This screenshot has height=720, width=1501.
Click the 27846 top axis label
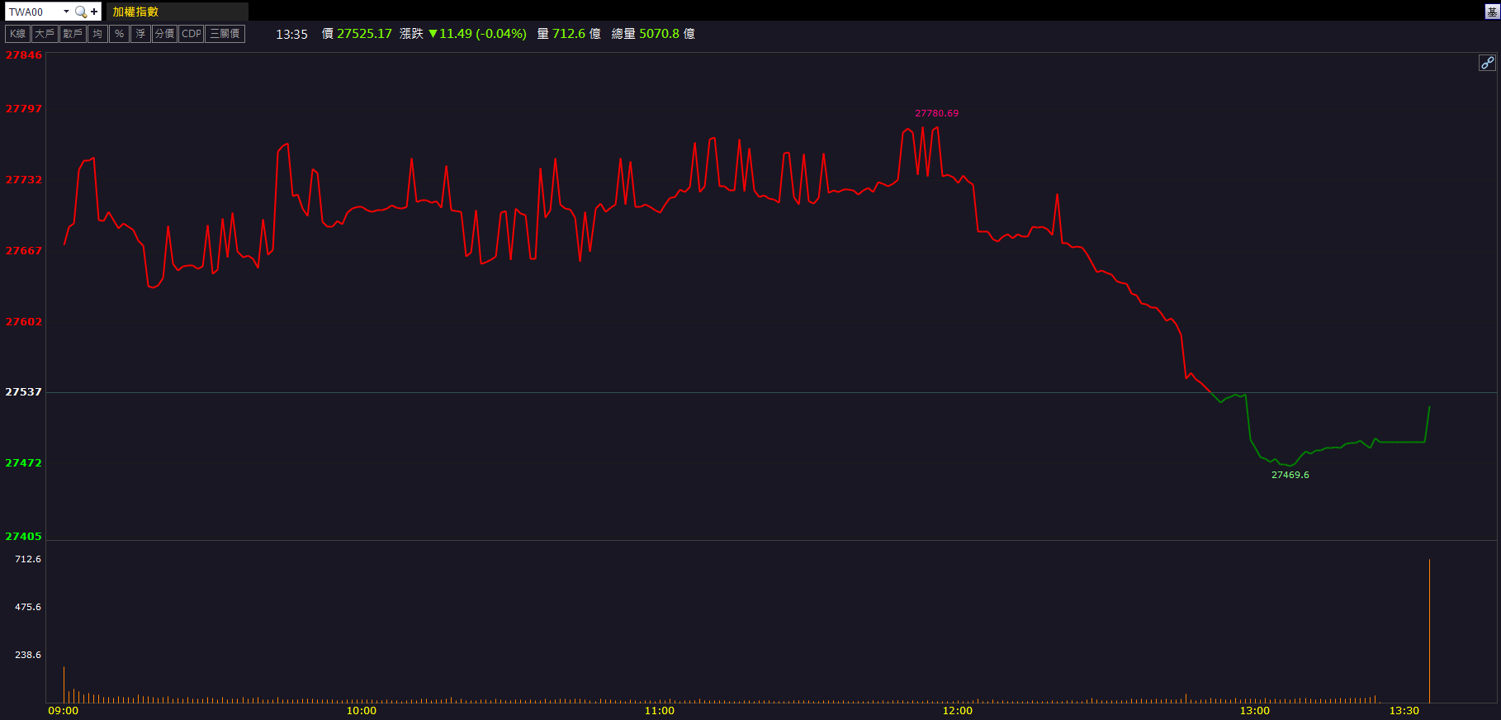(x=24, y=56)
